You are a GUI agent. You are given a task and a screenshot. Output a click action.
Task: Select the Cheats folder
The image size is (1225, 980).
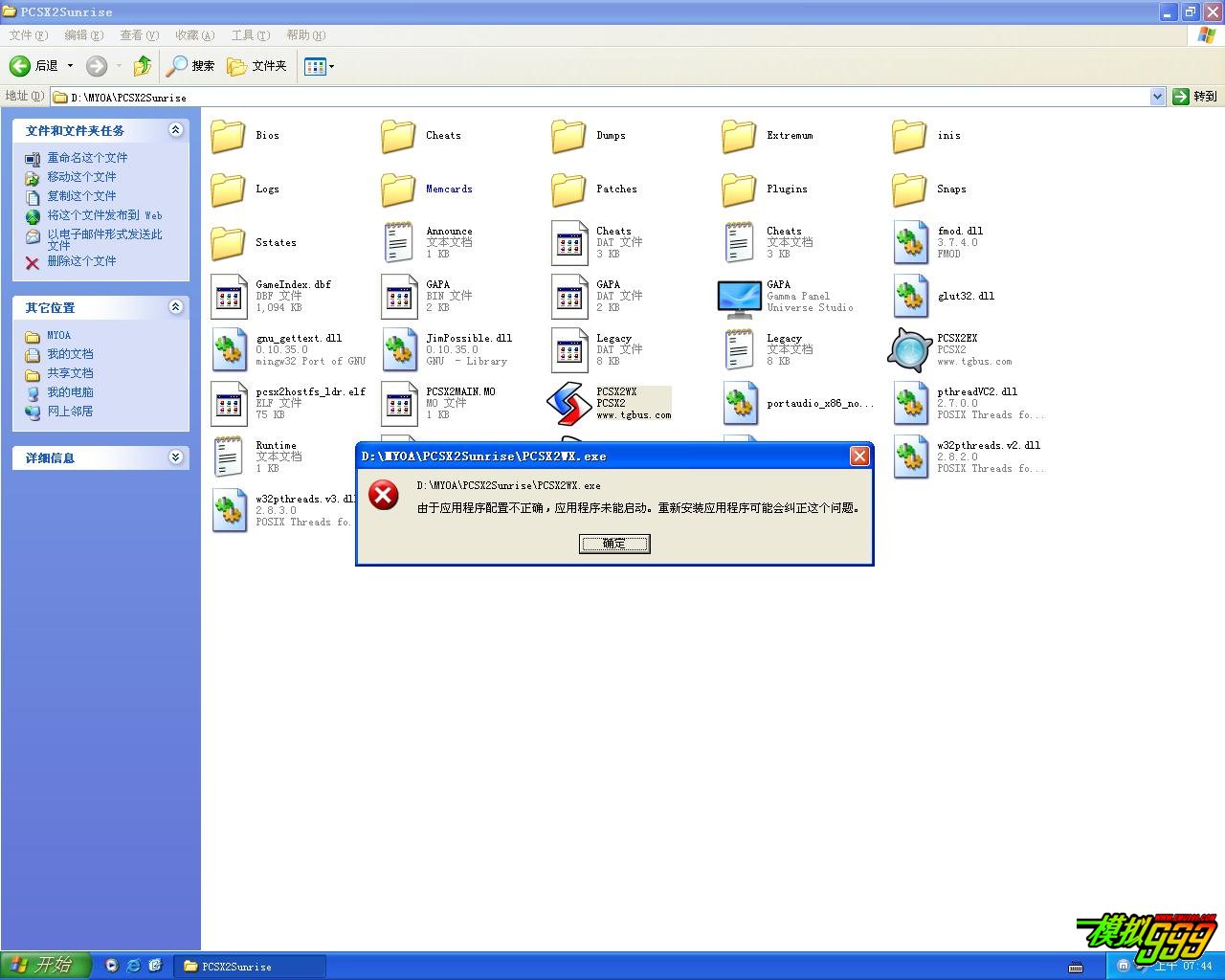tap(398, 135)
